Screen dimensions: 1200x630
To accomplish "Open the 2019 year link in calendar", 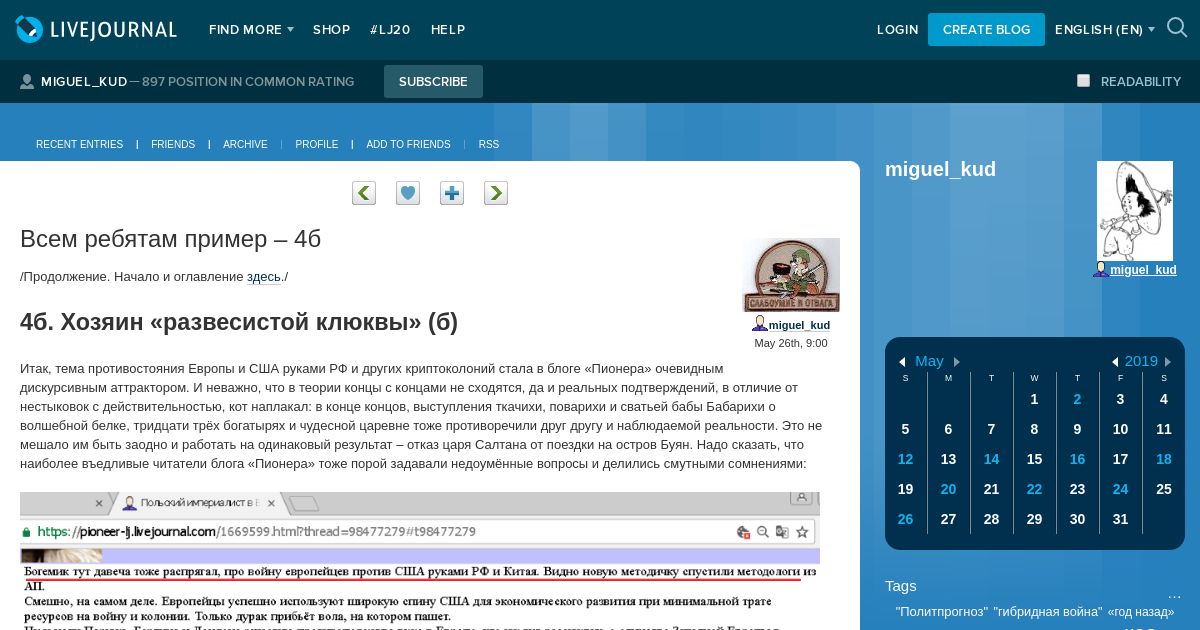I will [x=1141, y=361].
